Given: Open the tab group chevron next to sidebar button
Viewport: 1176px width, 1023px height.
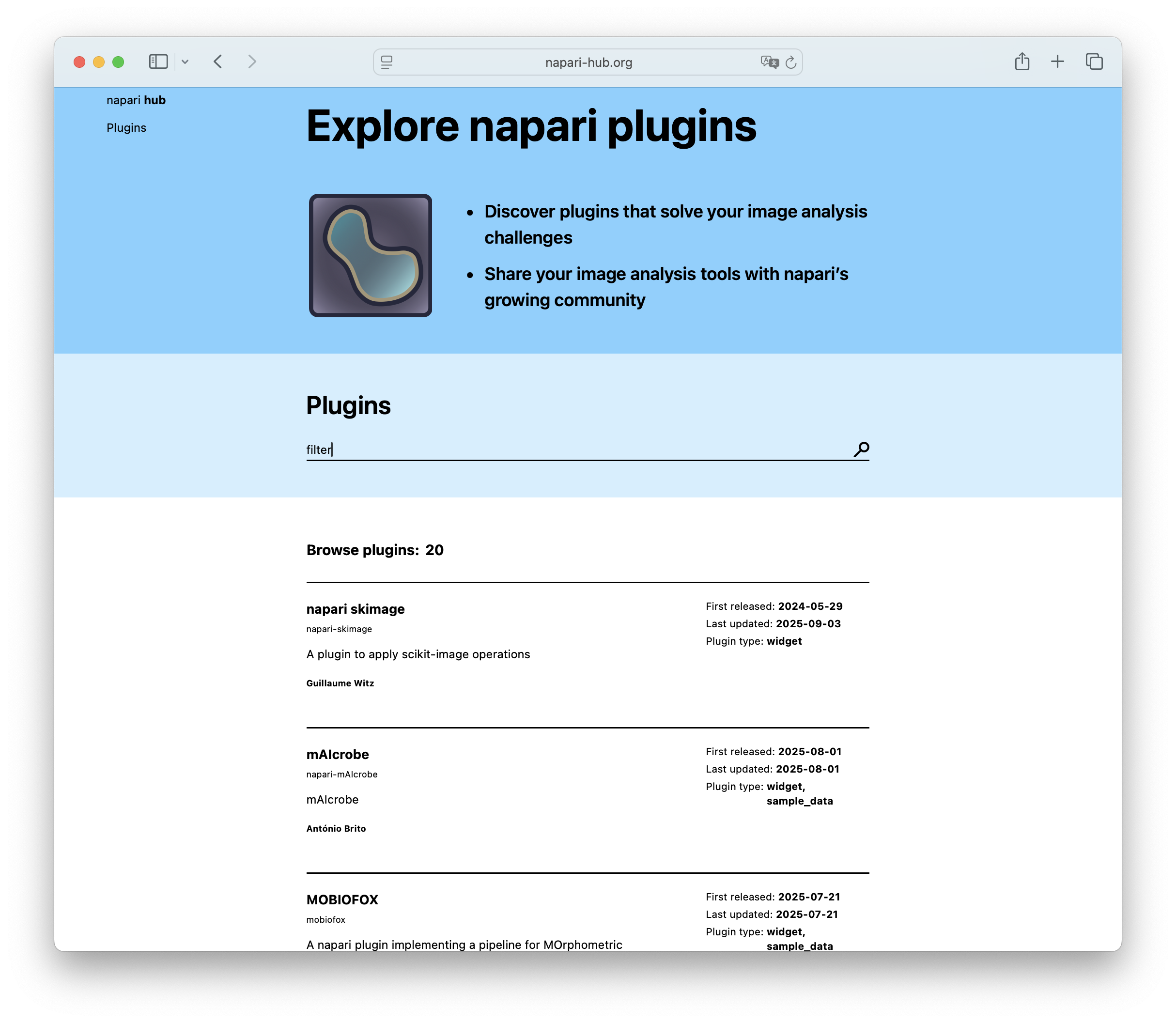Looking at the screenshot, I should point(185,62).
